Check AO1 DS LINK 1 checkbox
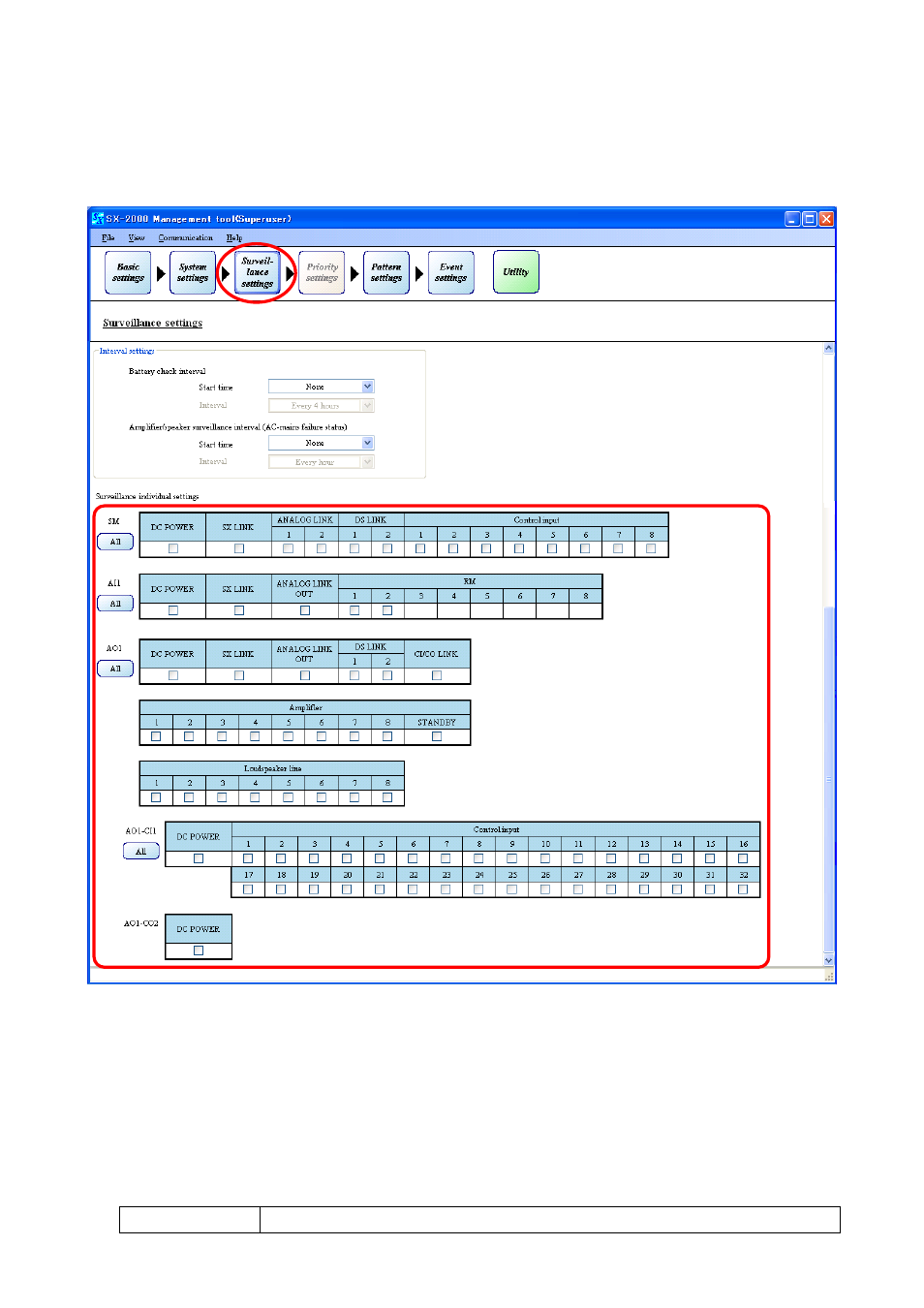 pyautogui.click(x=354, y=675)
